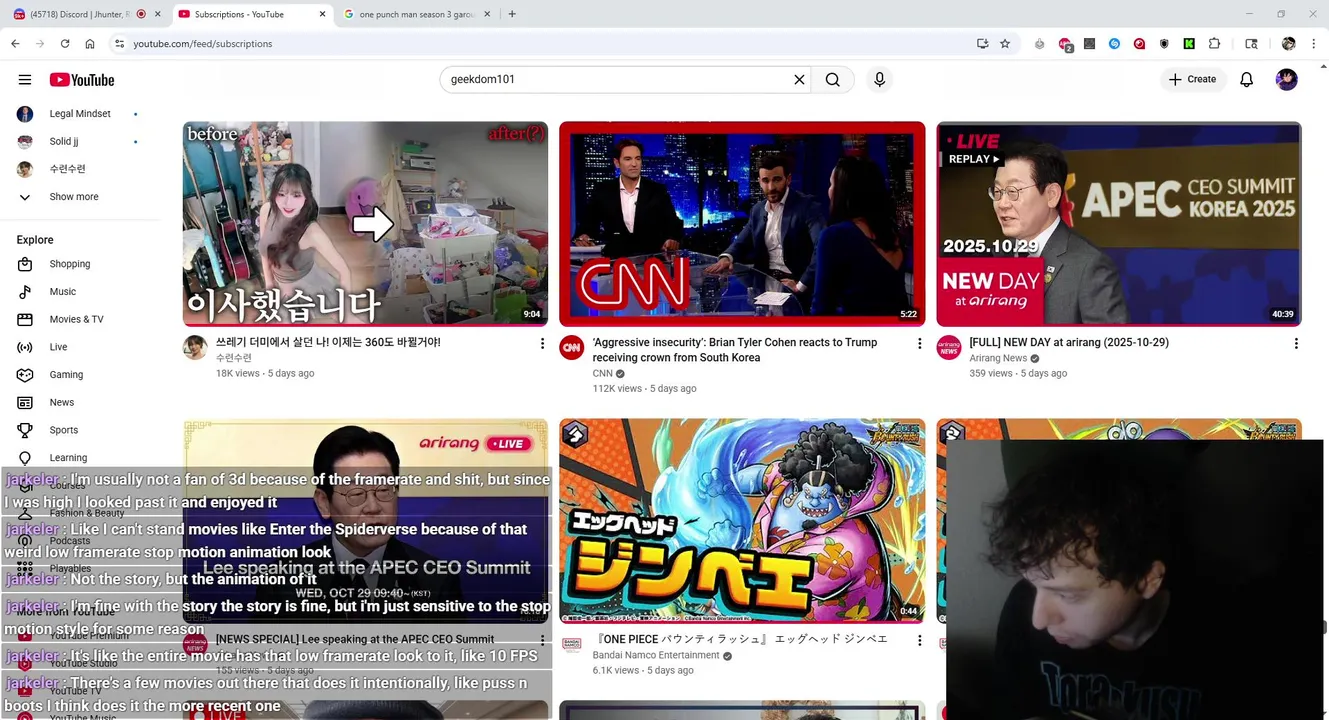Open Chrome profile avatar in toolbar
The width and height of the screenshot is (1329, 720).
pyautogui.click(x=1288, y=44)
